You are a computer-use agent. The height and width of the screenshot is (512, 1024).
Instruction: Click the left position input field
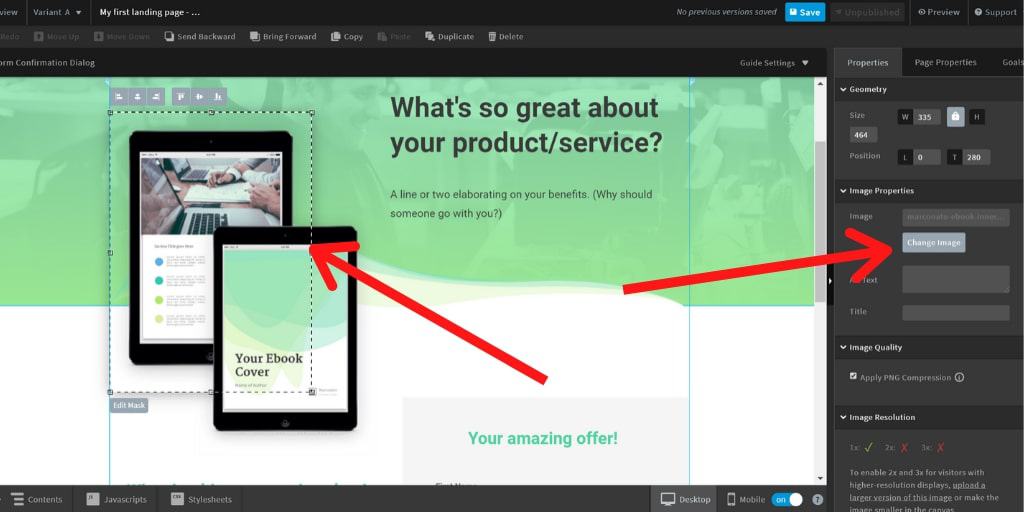point(926,157)
